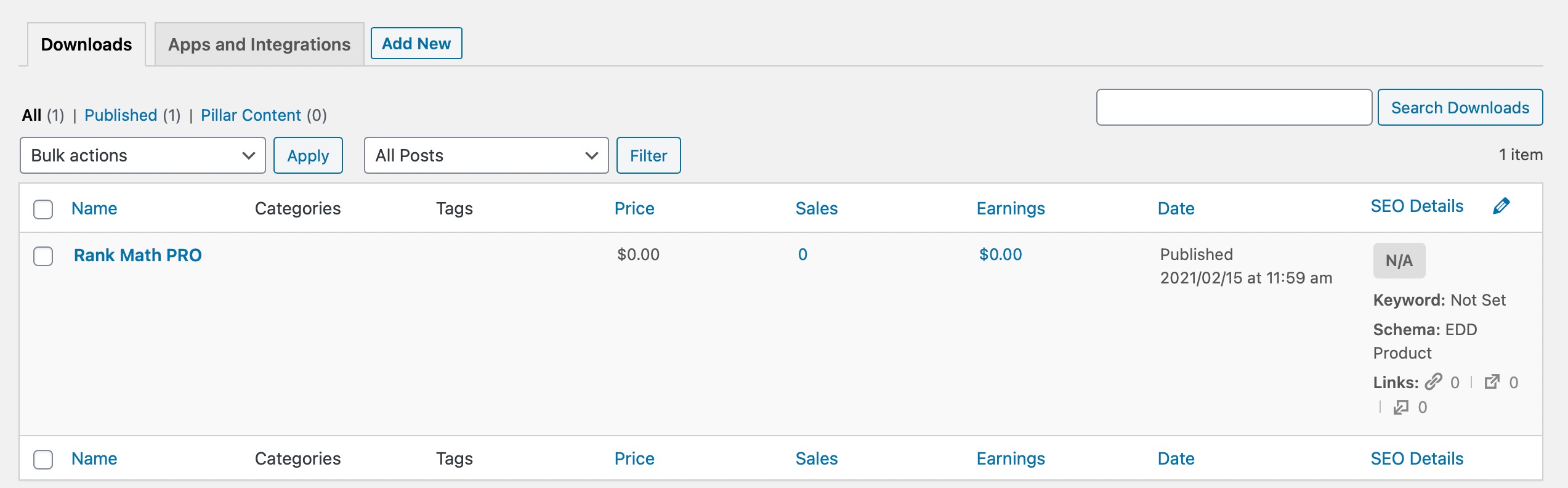Image resolution: width=1568 pixels, height=488 pixels.
Task: Sort by Sales in the header row
Action: pos(817,208)
